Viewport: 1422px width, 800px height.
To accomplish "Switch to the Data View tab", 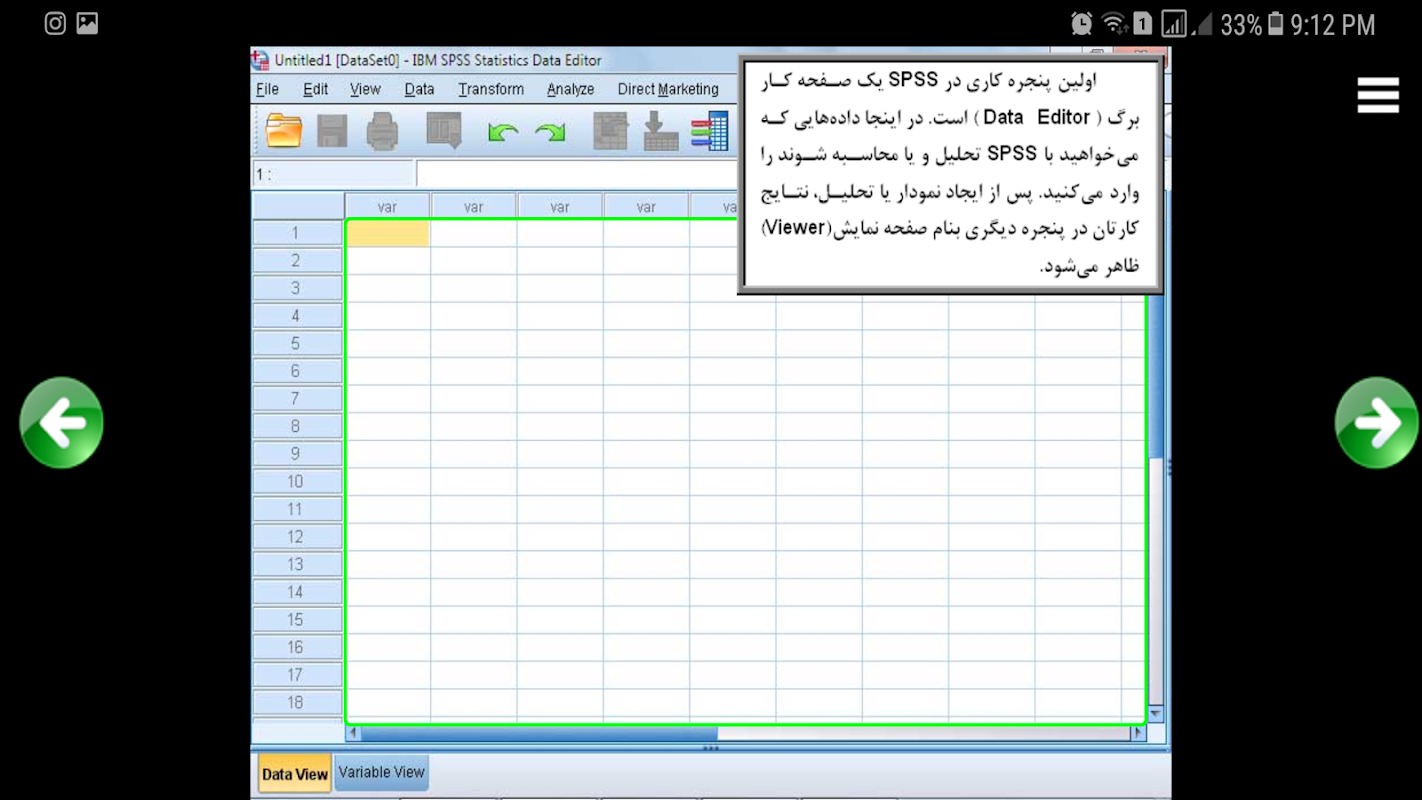I will click(295, 774).
